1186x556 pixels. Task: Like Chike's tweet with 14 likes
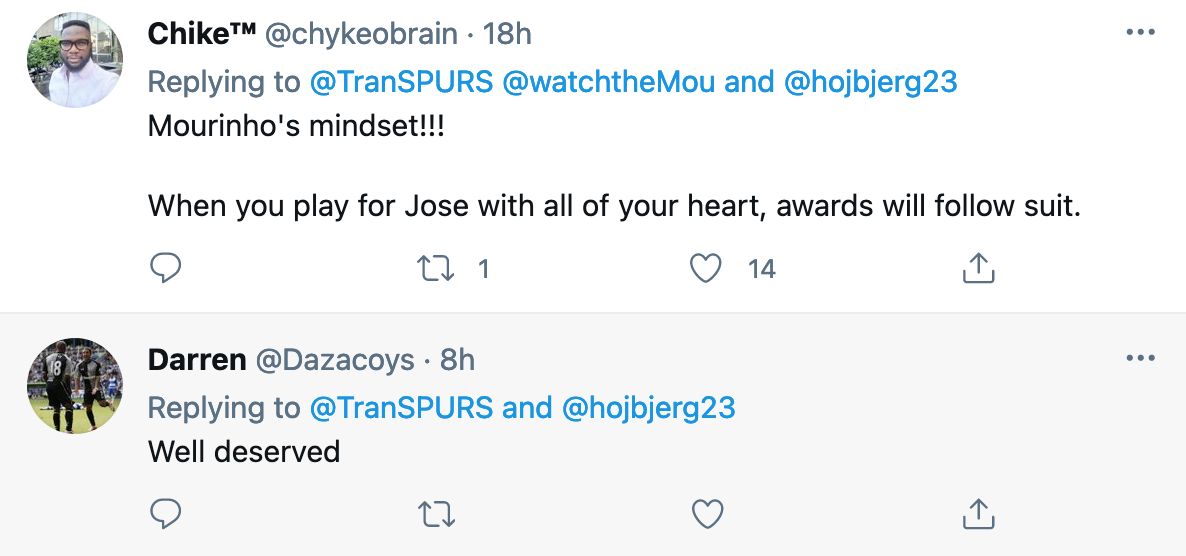click(x=707, y=268)
